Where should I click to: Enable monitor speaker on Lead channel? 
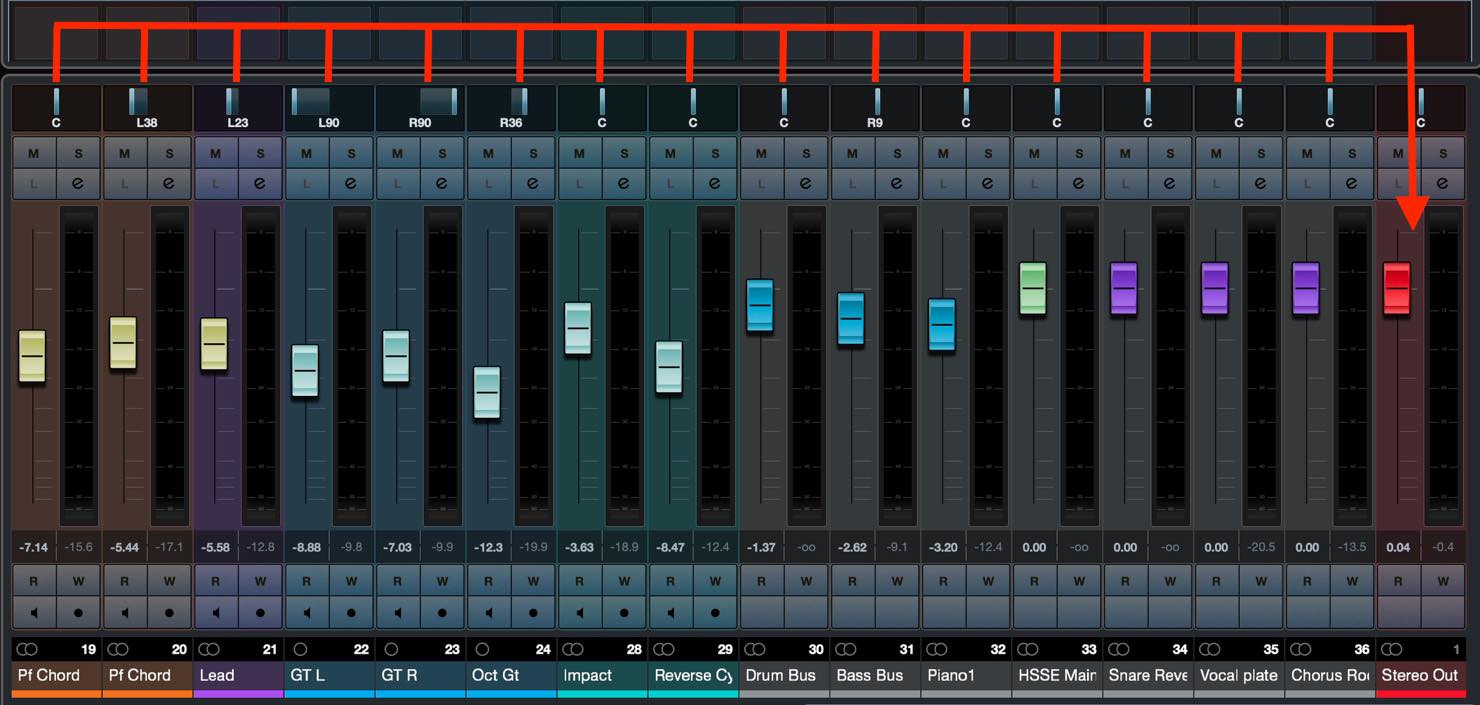216,612
